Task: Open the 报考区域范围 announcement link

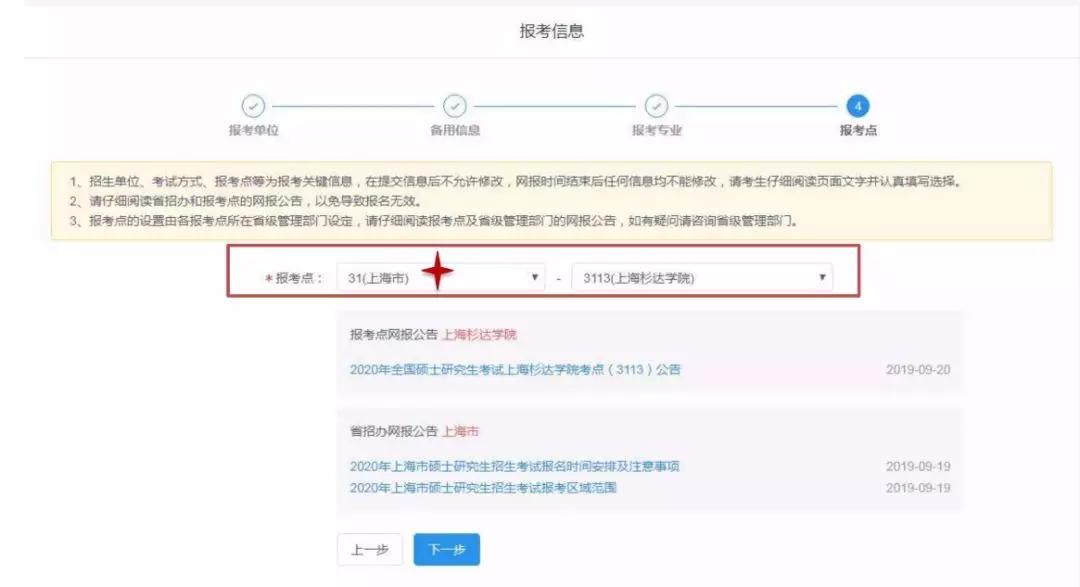Action: [483, 488]
